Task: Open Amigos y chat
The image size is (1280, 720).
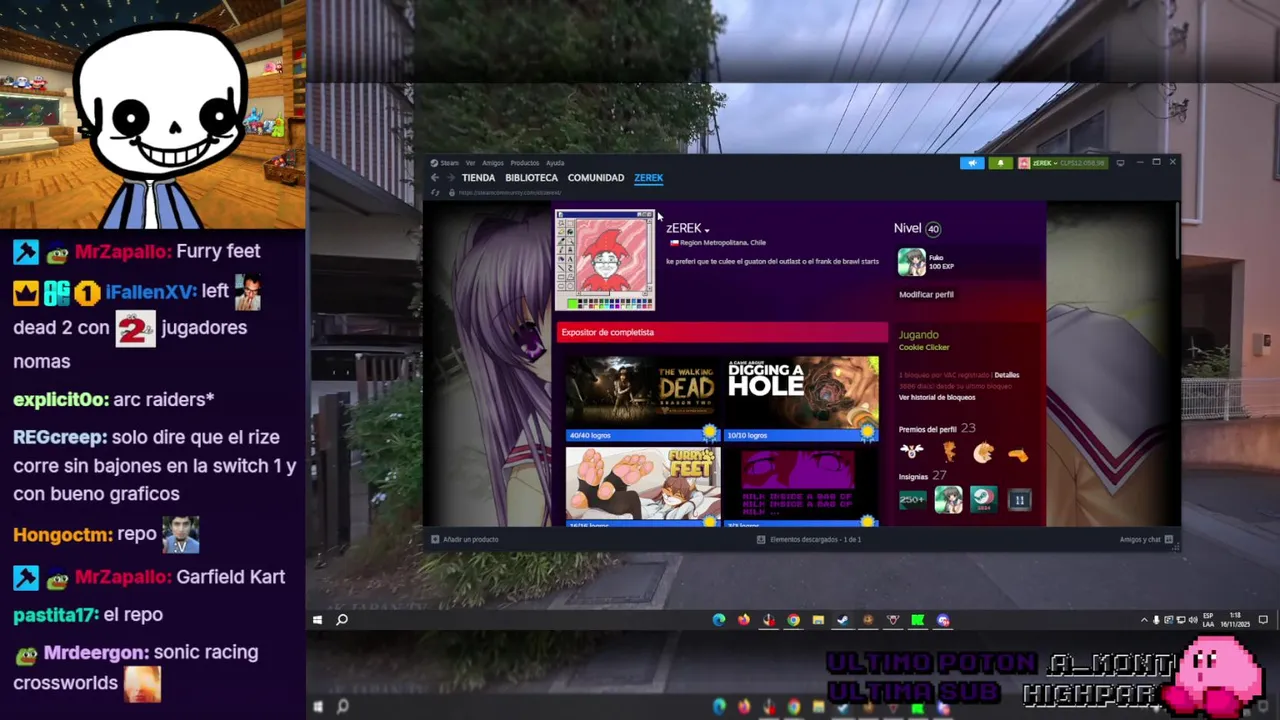Action: coord(1146,540)
